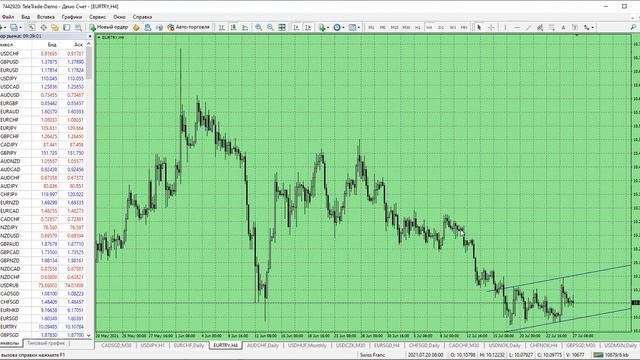Toggle the Terminal panel icon
The height and width of the screenshot is (360, 640).
[67, 27]
